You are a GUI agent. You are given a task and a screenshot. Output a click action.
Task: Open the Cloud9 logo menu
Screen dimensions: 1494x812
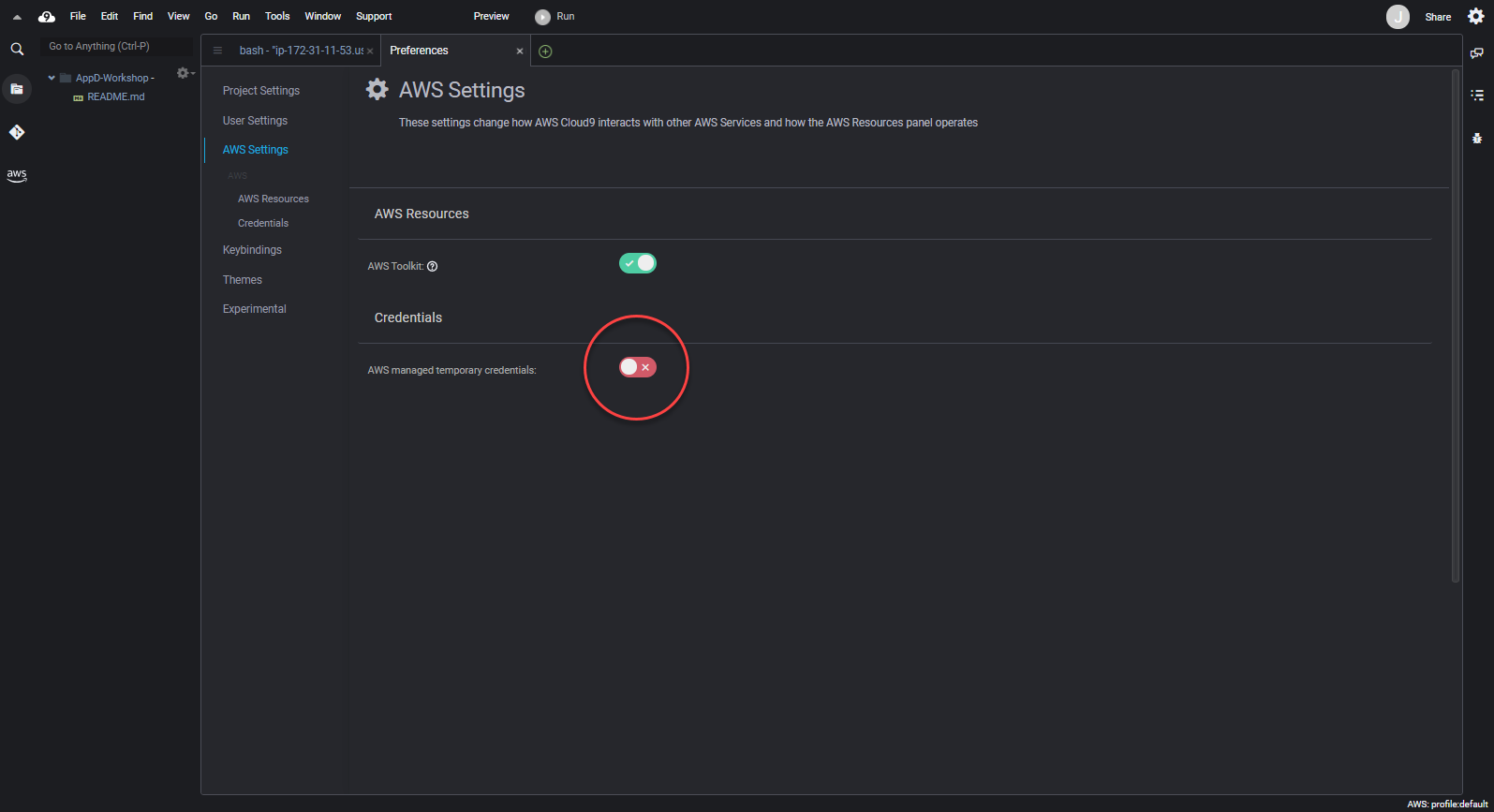pyautogui.click(x=47, y=16)
